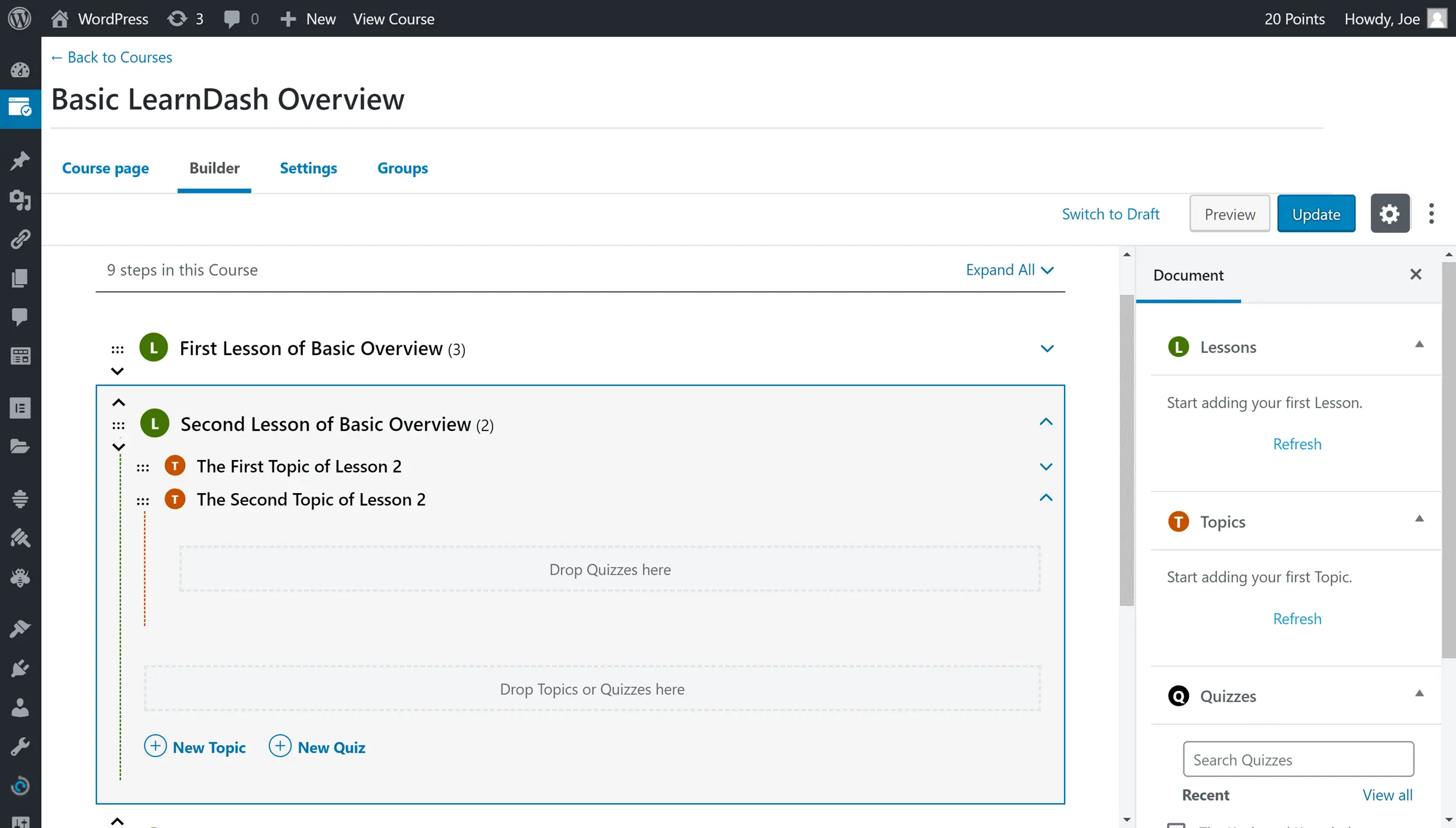Expand The First Topic of Lesson 2
The image size is (1456, 828).
click(1046, 467)
